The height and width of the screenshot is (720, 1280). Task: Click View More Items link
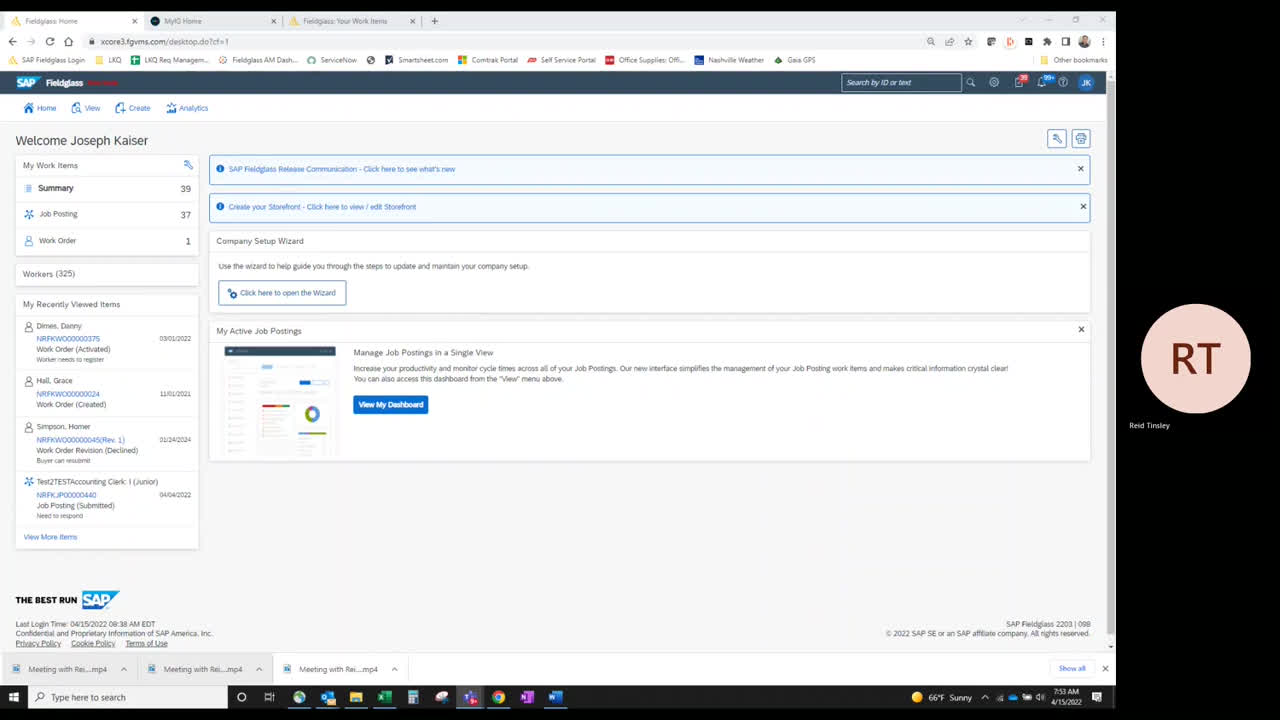tap(50, 537)
